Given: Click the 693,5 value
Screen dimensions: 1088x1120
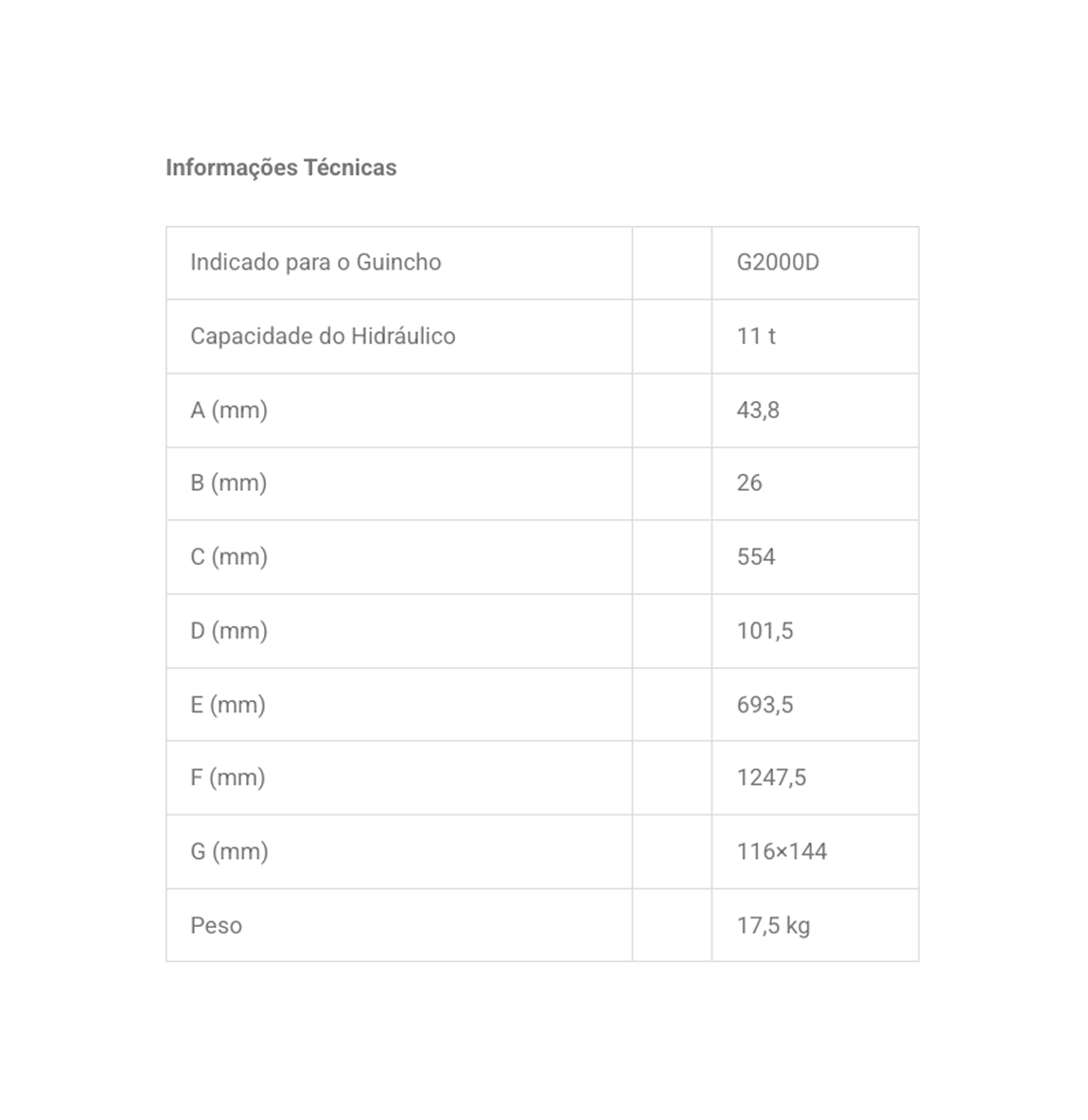Looking at the screenshot, I should [x=765, y=705].
